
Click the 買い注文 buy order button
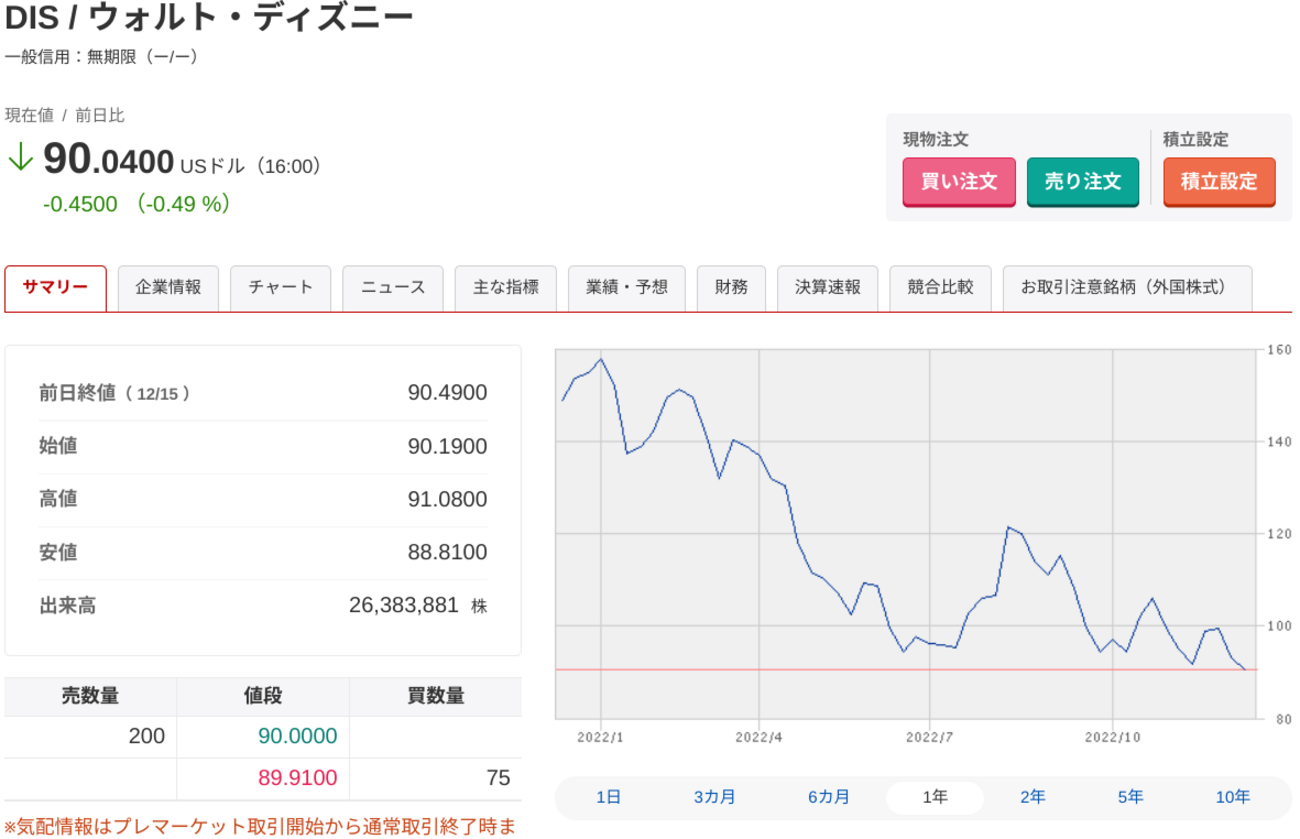(x=959, y=182)
